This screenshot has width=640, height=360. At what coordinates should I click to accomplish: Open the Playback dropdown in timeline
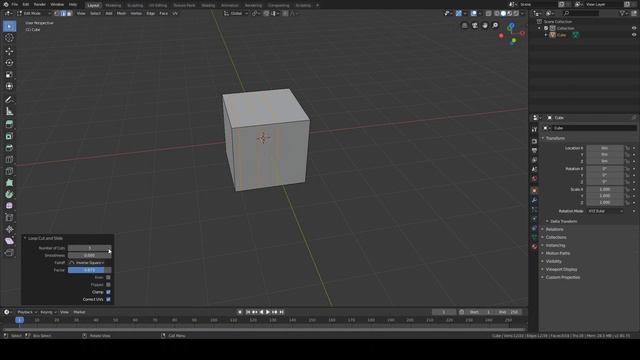[27, 312]
